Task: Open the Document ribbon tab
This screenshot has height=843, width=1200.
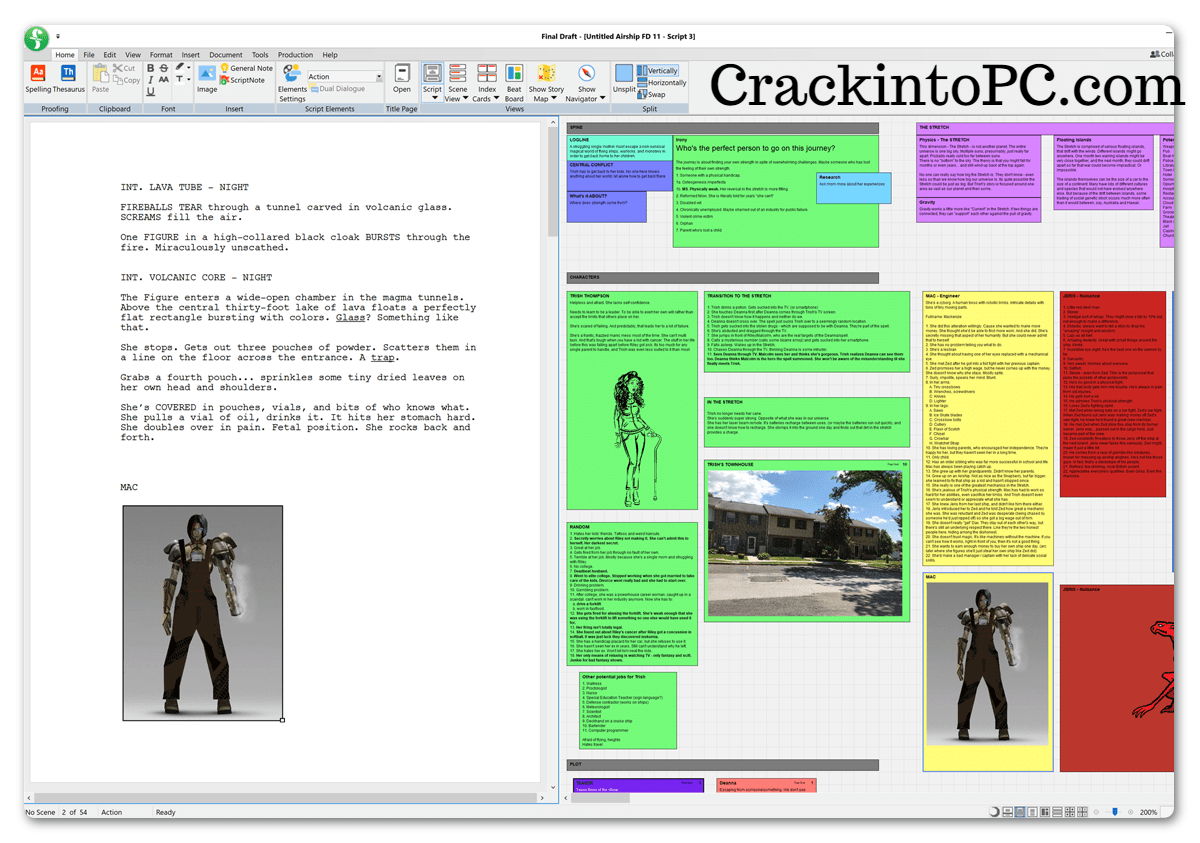Action: (x=226, y=55)
